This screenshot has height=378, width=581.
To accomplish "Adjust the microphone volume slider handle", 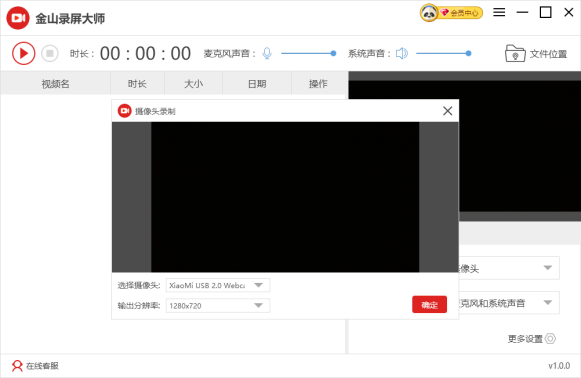I will pyautogui.click(x=333, y=53).
